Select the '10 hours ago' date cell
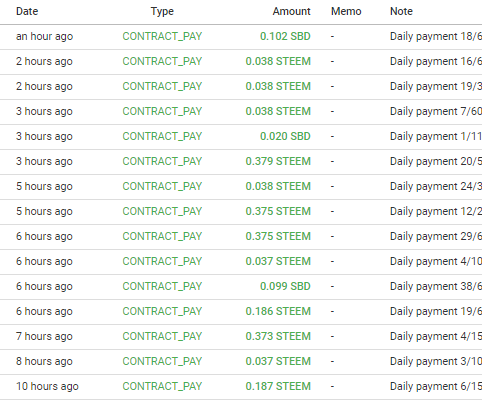 tap(47, 386)
